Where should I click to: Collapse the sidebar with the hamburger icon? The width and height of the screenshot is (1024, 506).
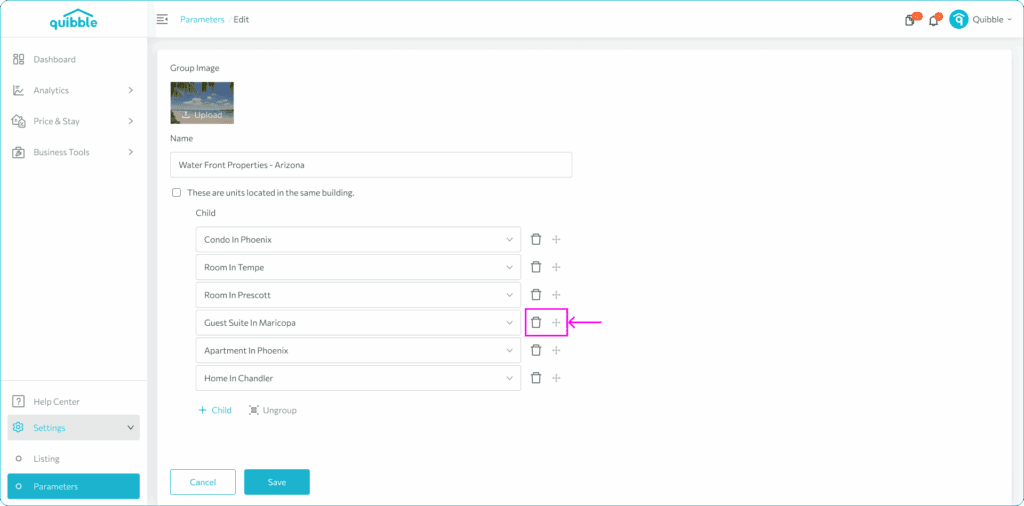click(x=163, y=20)
